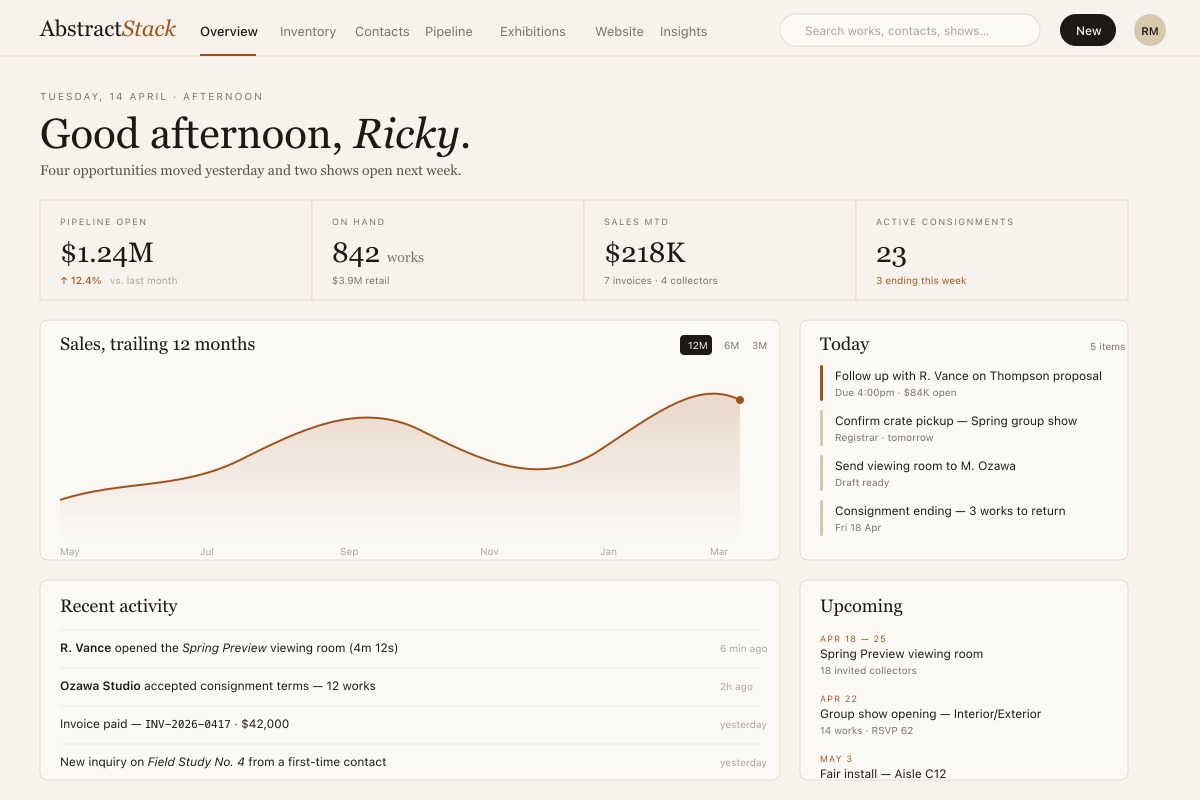Click the '$3.9M retail' text
Viewport: 1200px width, 800px height.
pyautogui.click(x=361, y=281)
